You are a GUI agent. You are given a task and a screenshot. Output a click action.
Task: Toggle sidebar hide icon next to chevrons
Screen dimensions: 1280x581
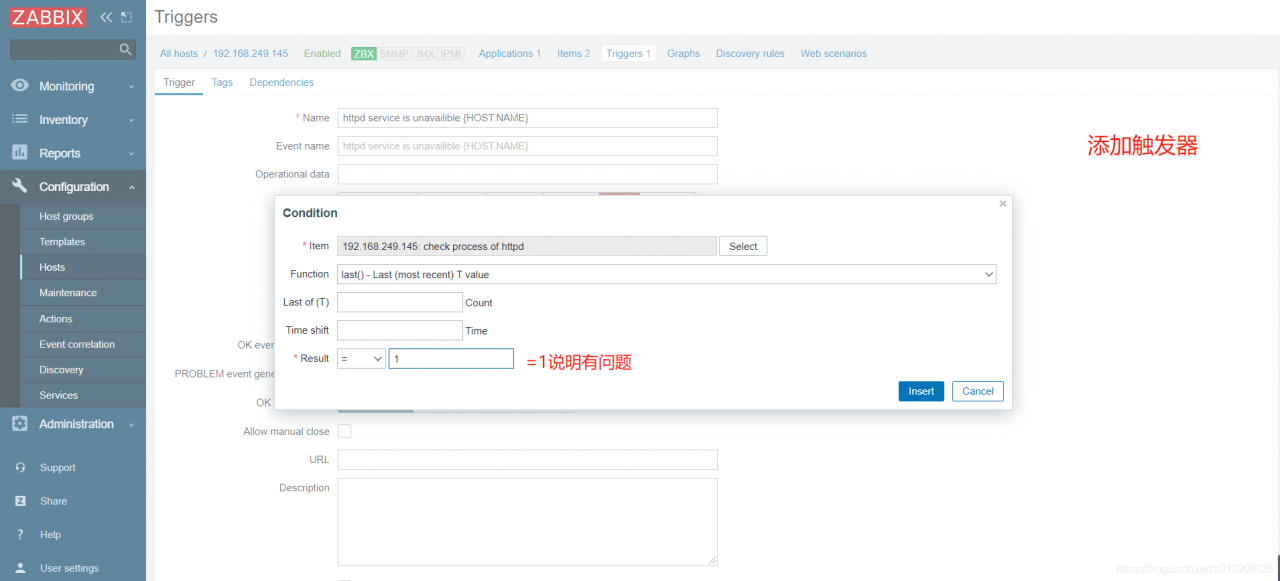click(x=126, y=17)
